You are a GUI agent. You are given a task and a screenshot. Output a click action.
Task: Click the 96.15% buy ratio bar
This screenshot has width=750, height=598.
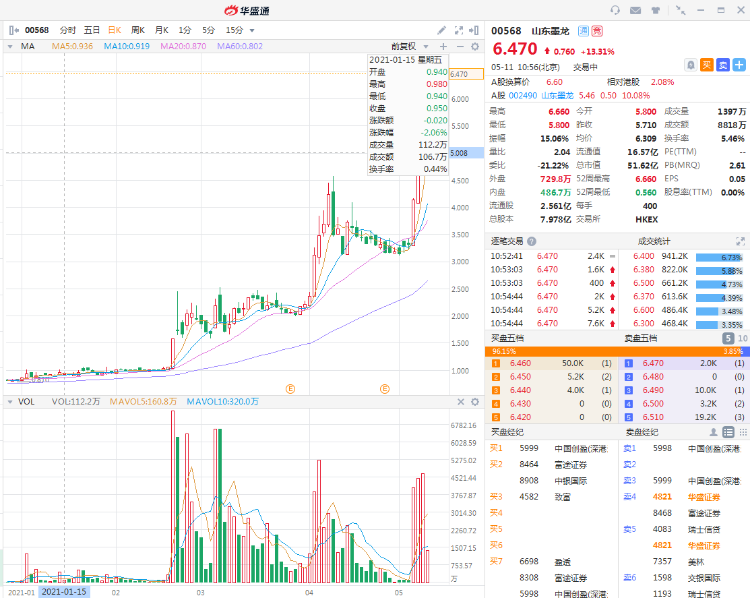point(611,352)
